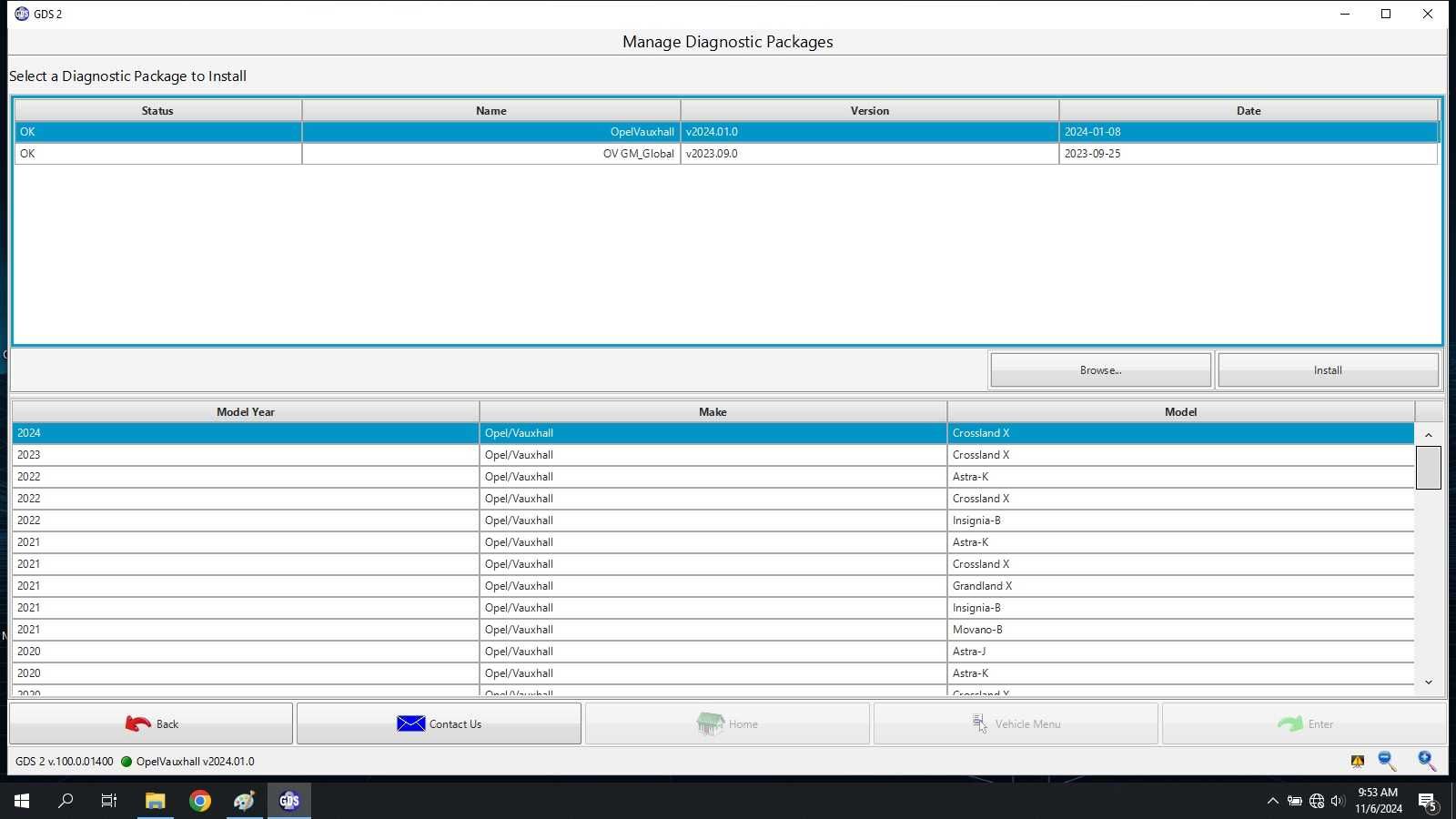
Task: Click the Model Year column header
Action: 246,412
